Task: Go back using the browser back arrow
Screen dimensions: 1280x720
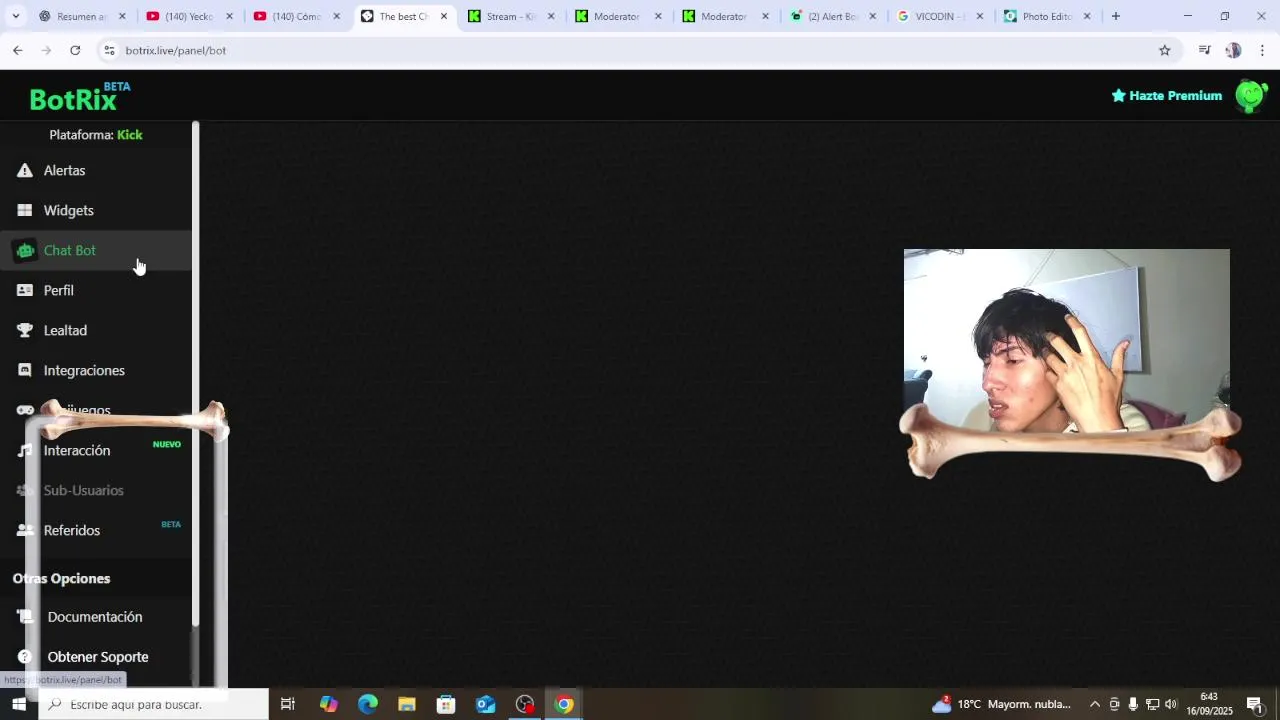Action: (18, 50)
